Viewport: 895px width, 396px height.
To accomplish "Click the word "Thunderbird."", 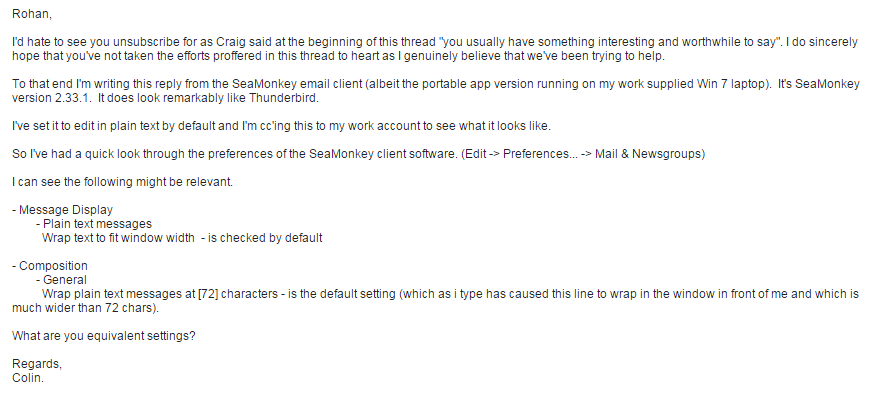I will 284,98.
